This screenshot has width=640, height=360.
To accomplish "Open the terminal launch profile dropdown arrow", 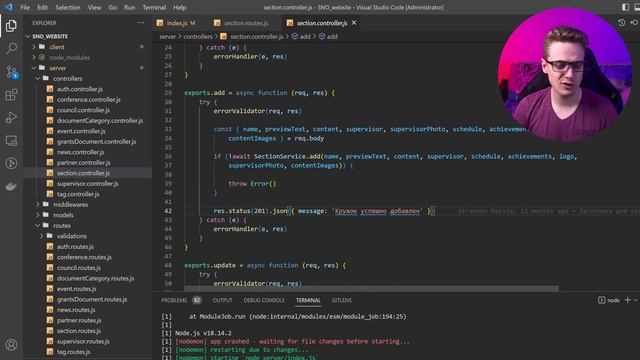I will point(636,300).
